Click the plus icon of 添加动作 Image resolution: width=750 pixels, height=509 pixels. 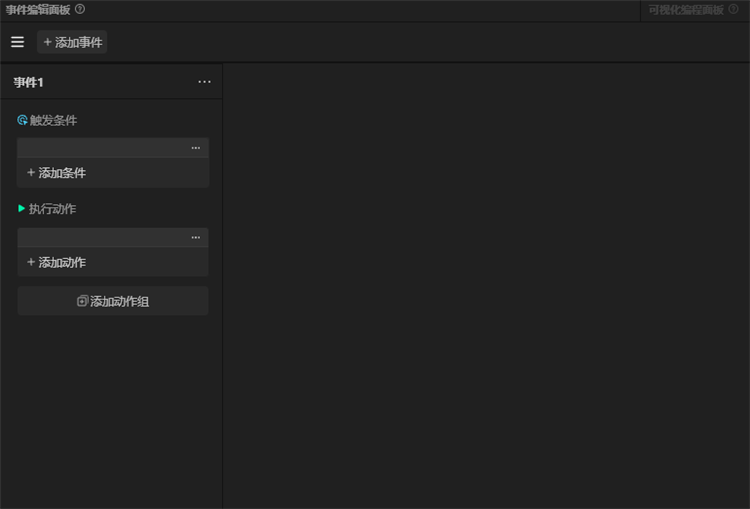pyautogui.click(x=31, y=262)
